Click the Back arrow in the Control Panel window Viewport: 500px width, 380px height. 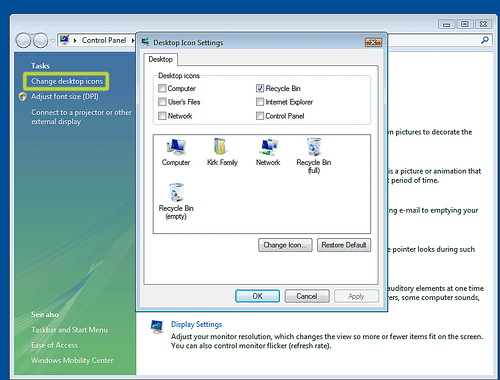click(x=23, y=41)
